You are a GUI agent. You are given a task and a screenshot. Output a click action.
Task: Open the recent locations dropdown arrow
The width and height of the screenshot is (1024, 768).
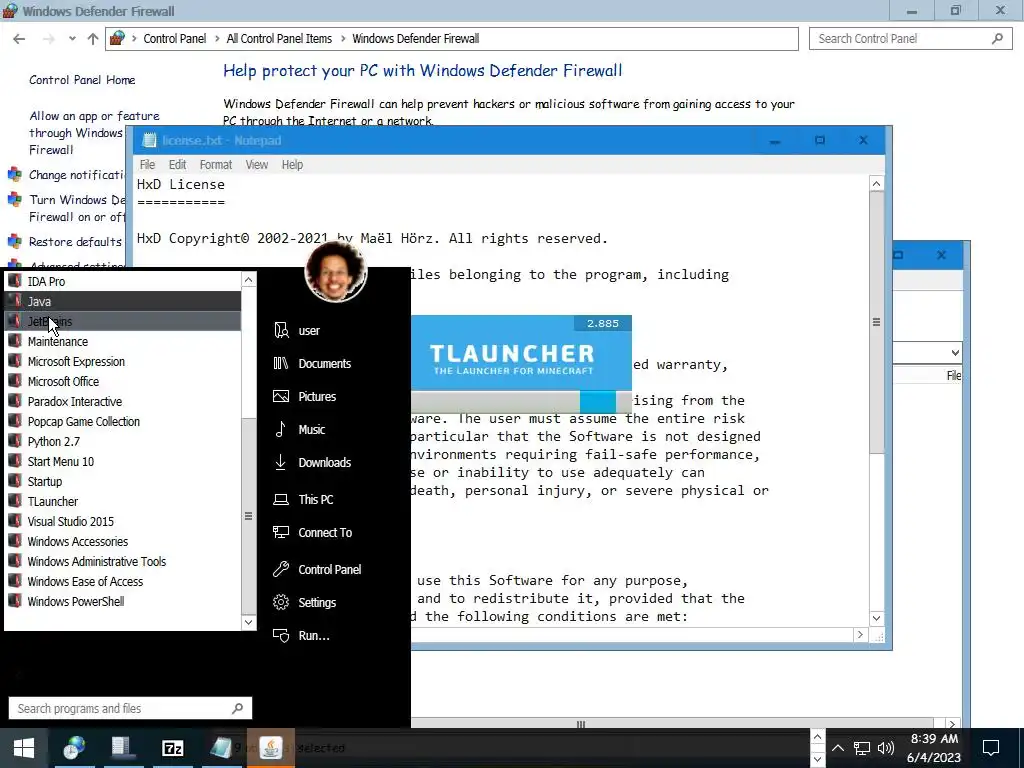(x=72, y=39)
